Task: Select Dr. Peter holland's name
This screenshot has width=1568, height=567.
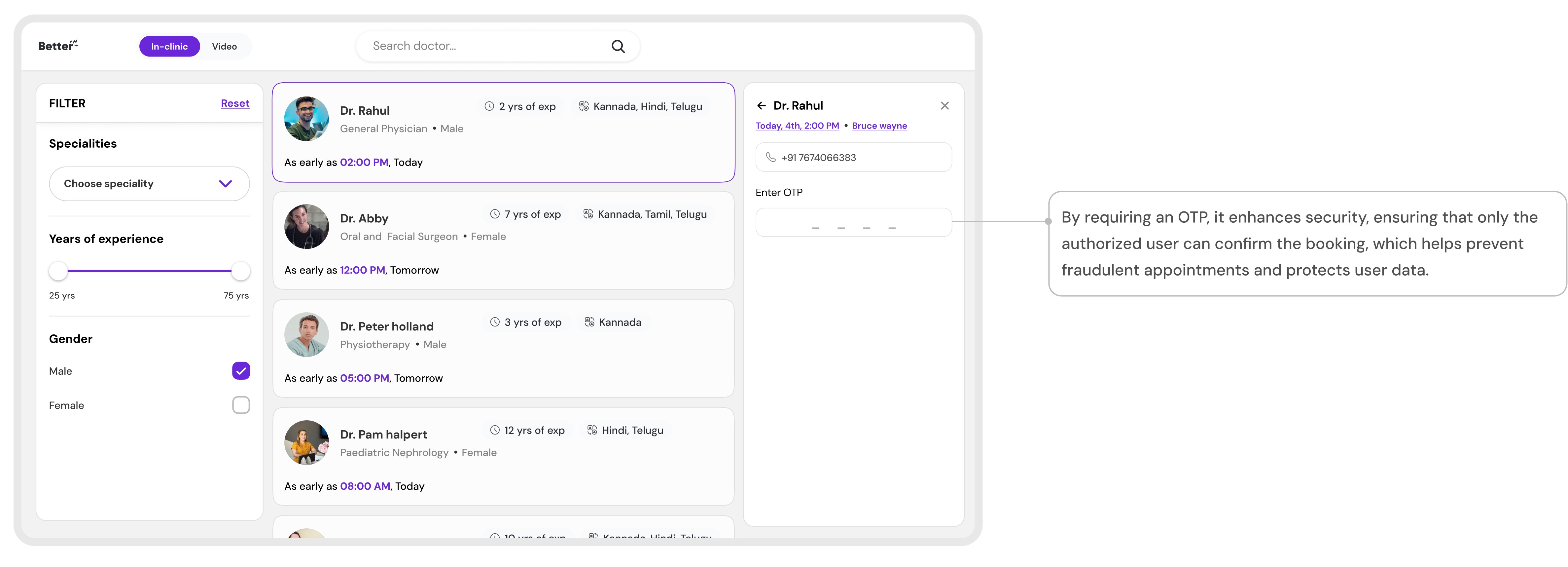Action: tap(387, 326)
